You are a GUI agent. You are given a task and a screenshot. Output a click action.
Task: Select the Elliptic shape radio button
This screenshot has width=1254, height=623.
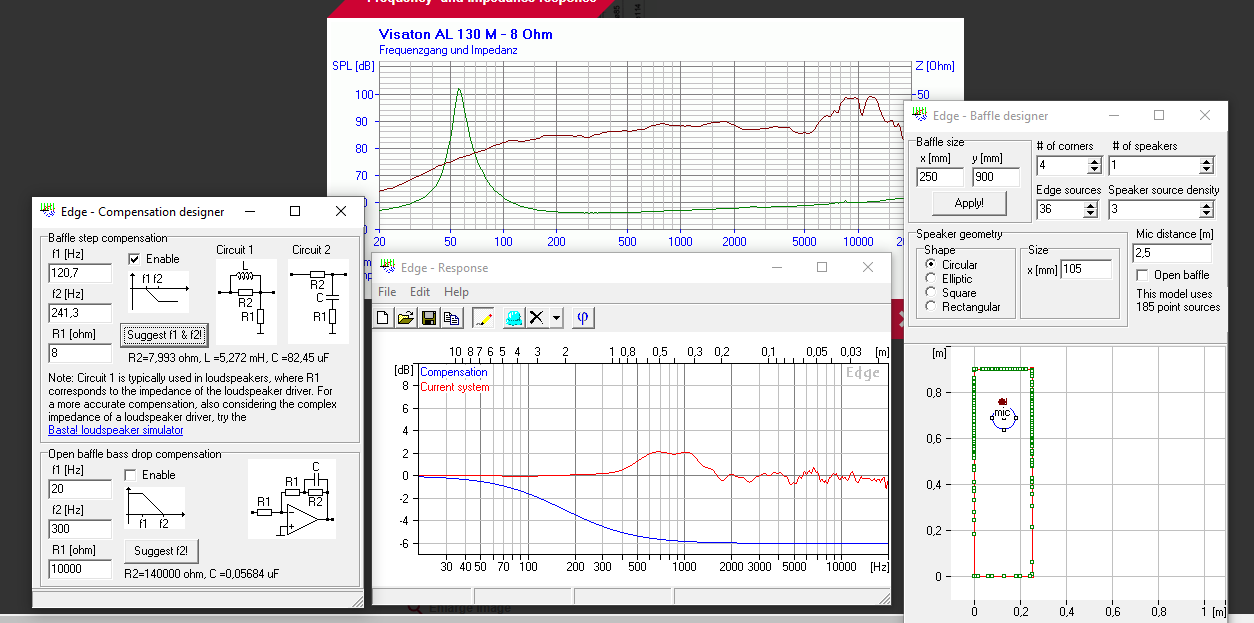(932, 279)
